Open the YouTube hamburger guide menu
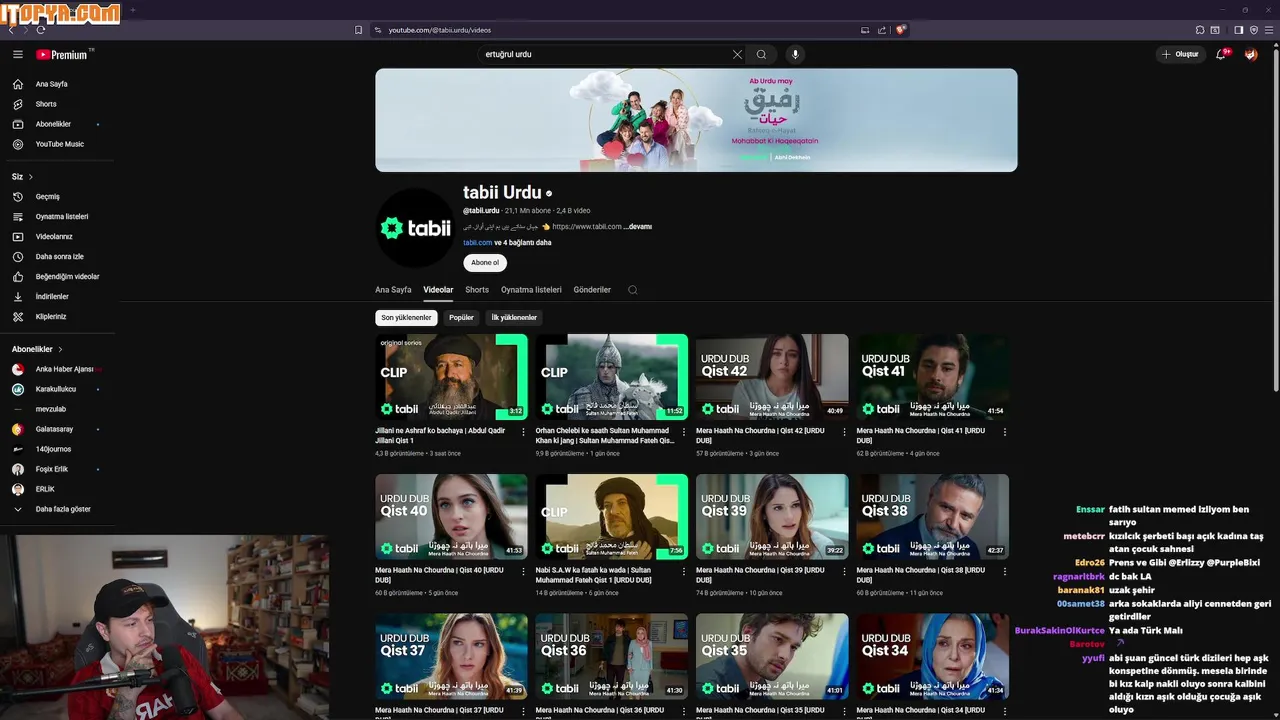1280x720 pixels. [x=17, y=55]
